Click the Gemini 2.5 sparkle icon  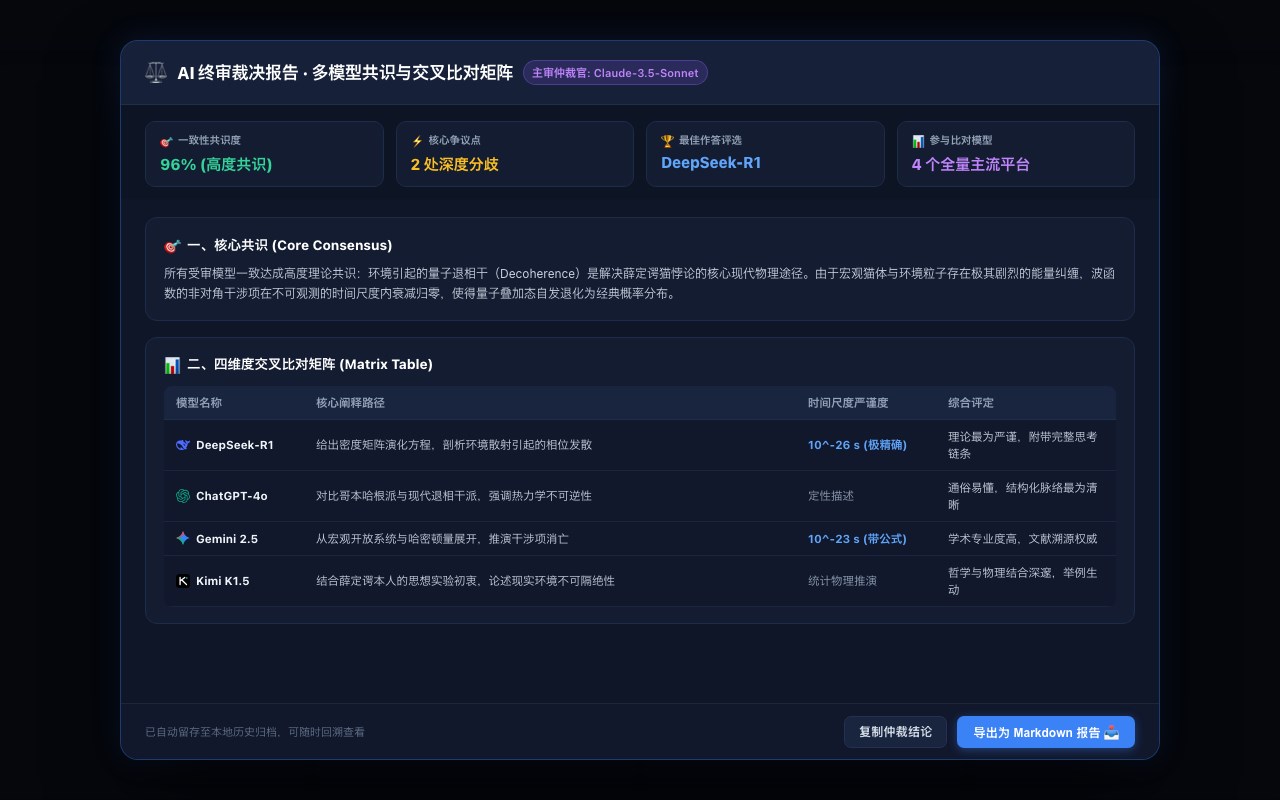point(183,538)
